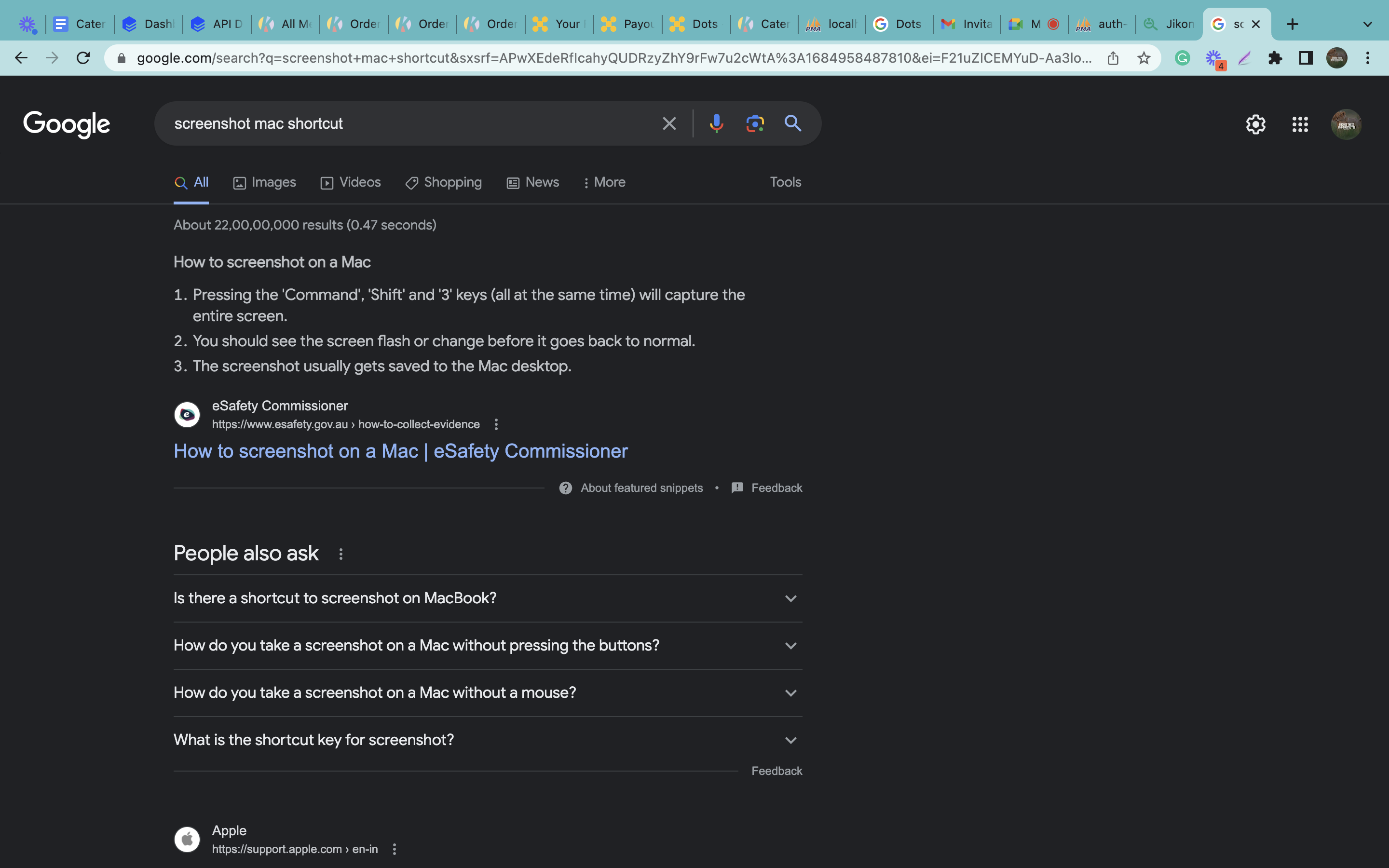Toggle the browser side panel icon
1389x868 pixels.
tap(1306, 58)
